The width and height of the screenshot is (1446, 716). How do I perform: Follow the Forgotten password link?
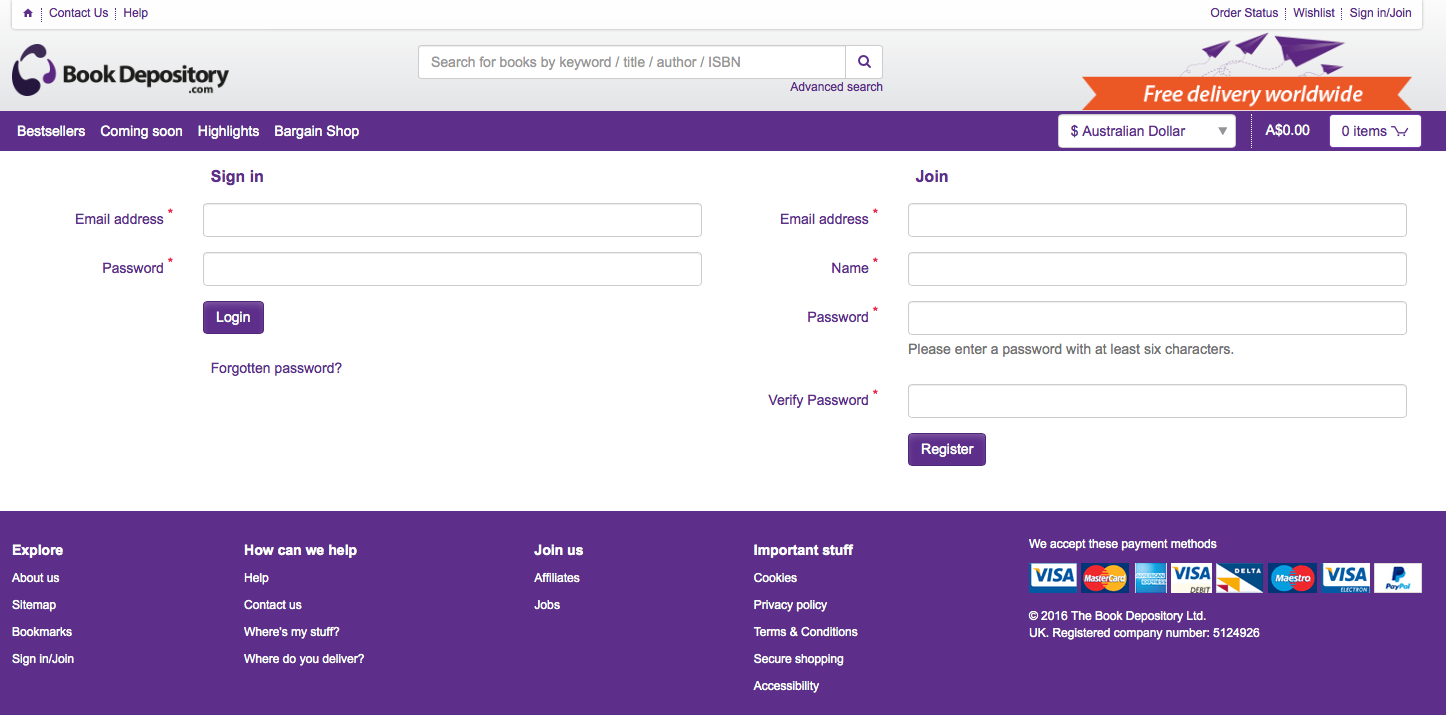tap(276, 368)
